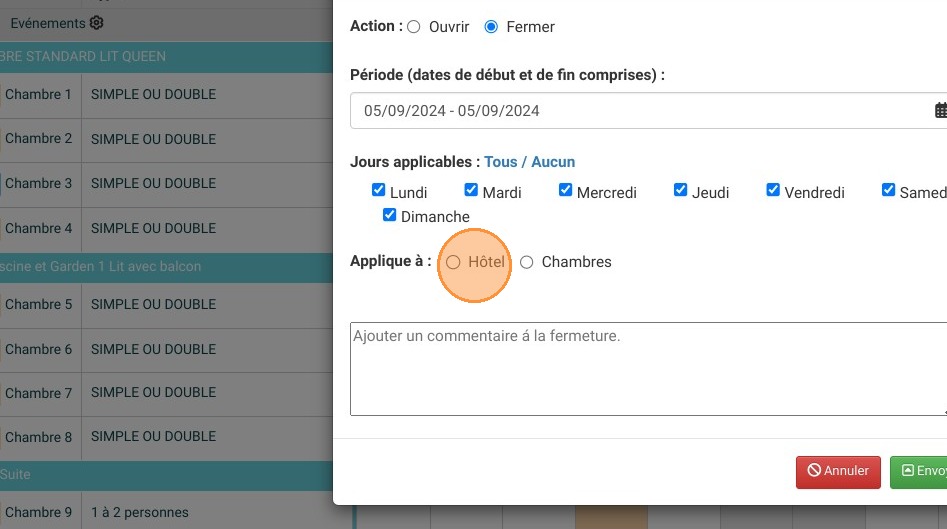Open the Evénements settings gear icon
This screenshot has width=947, height=529.
97,23
